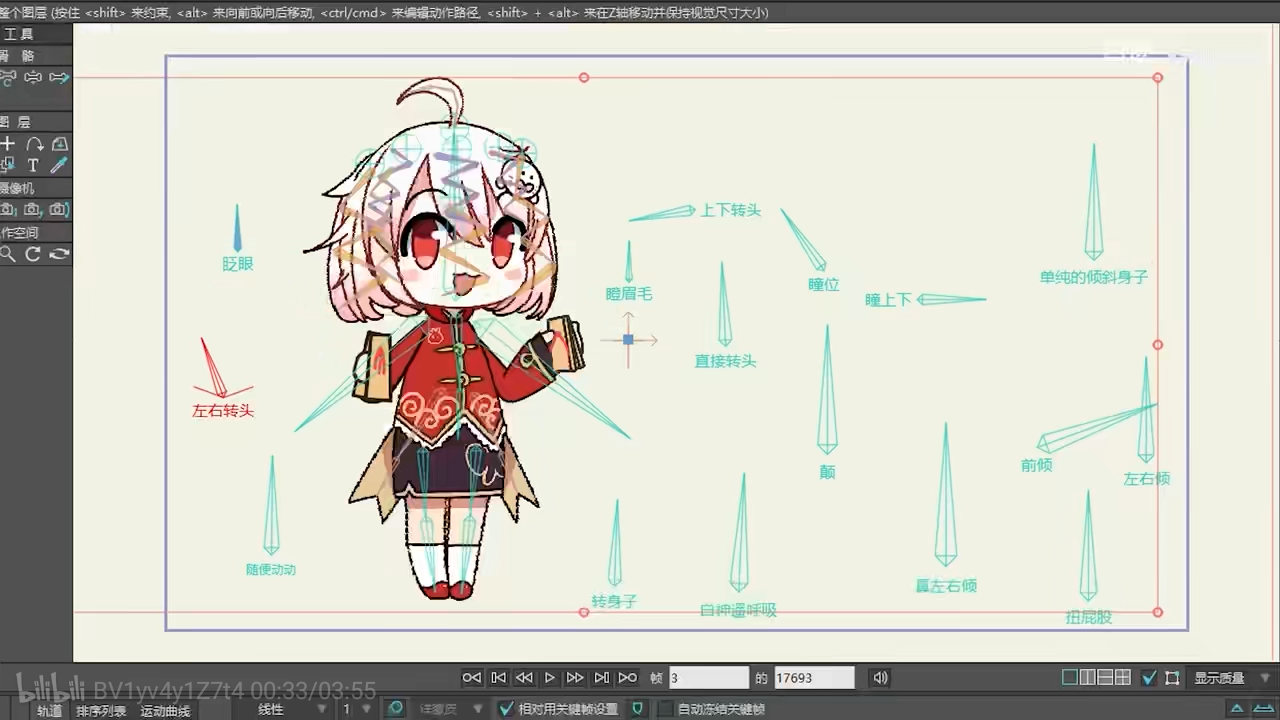Toggle audio mute speaker icon

(x=880, y=678)
